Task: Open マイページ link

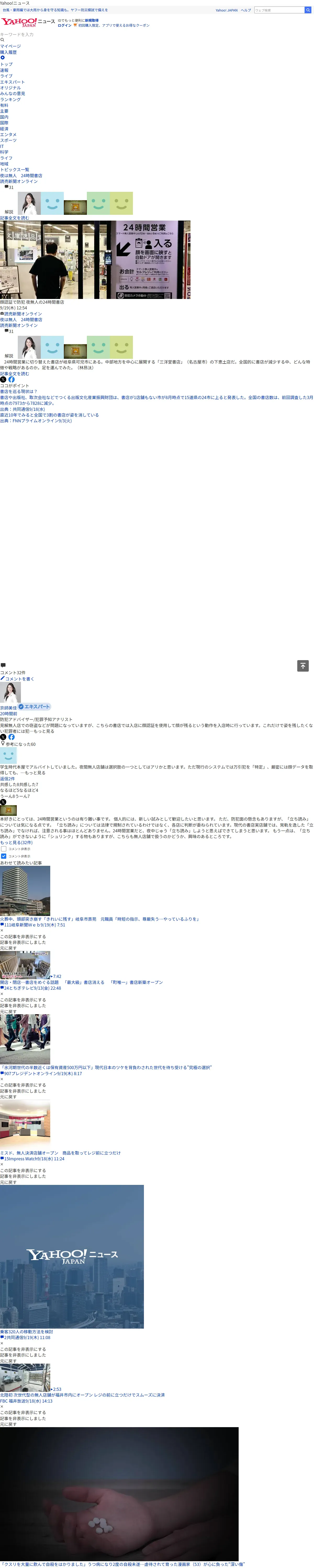Action: 10,46
